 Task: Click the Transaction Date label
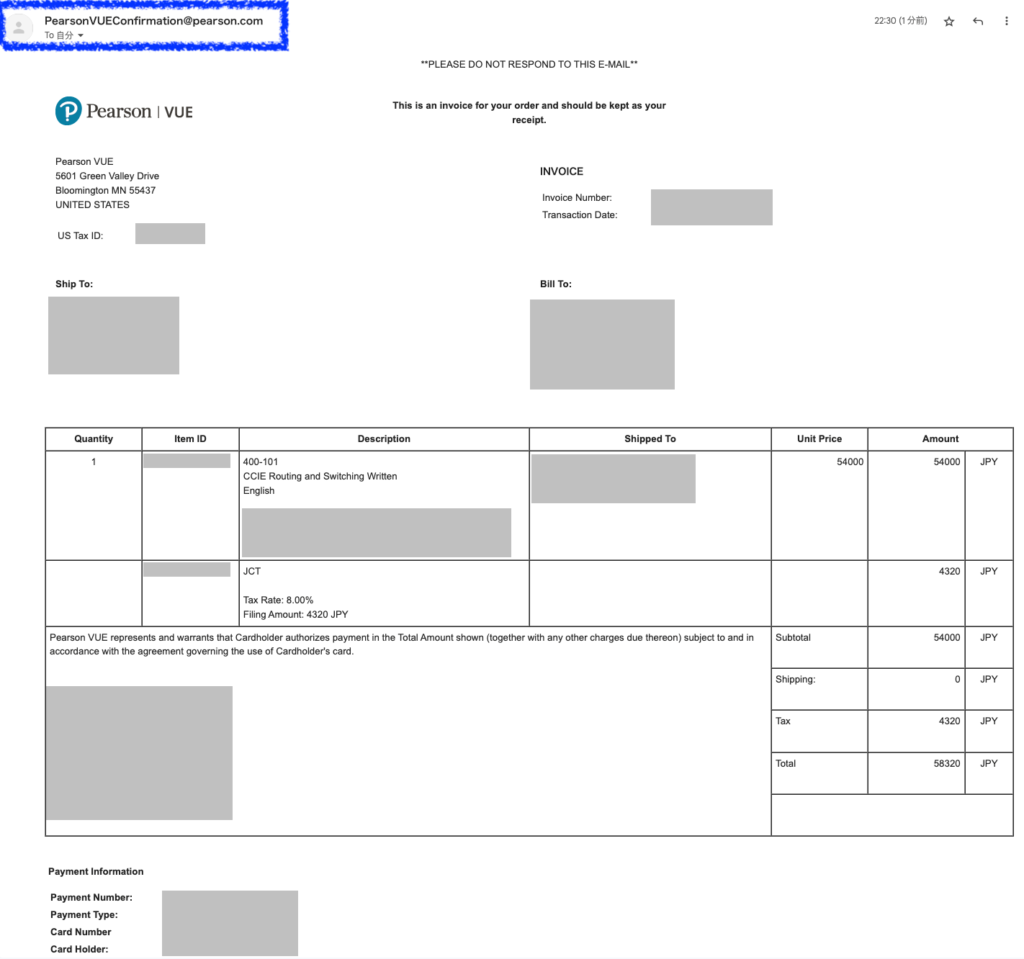pos(580,214)
